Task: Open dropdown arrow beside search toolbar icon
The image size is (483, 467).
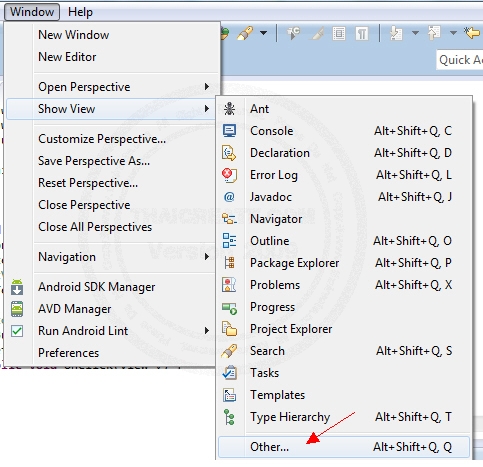Action: [263, 33]
